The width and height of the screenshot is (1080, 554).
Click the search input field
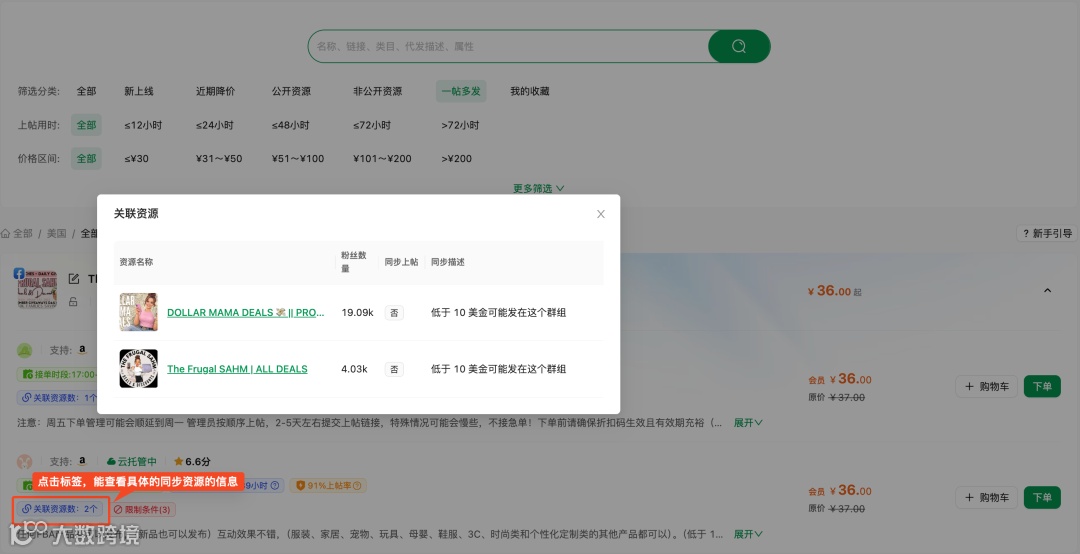508,46
